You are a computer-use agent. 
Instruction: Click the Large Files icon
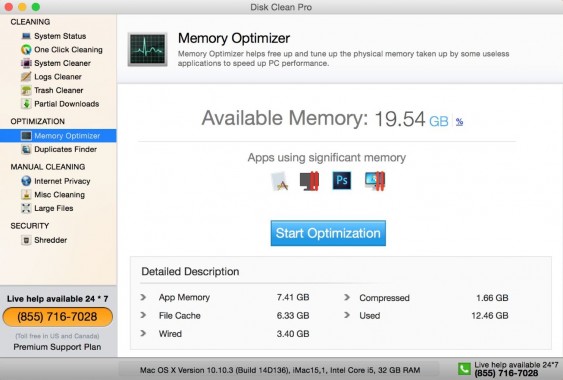26,208
